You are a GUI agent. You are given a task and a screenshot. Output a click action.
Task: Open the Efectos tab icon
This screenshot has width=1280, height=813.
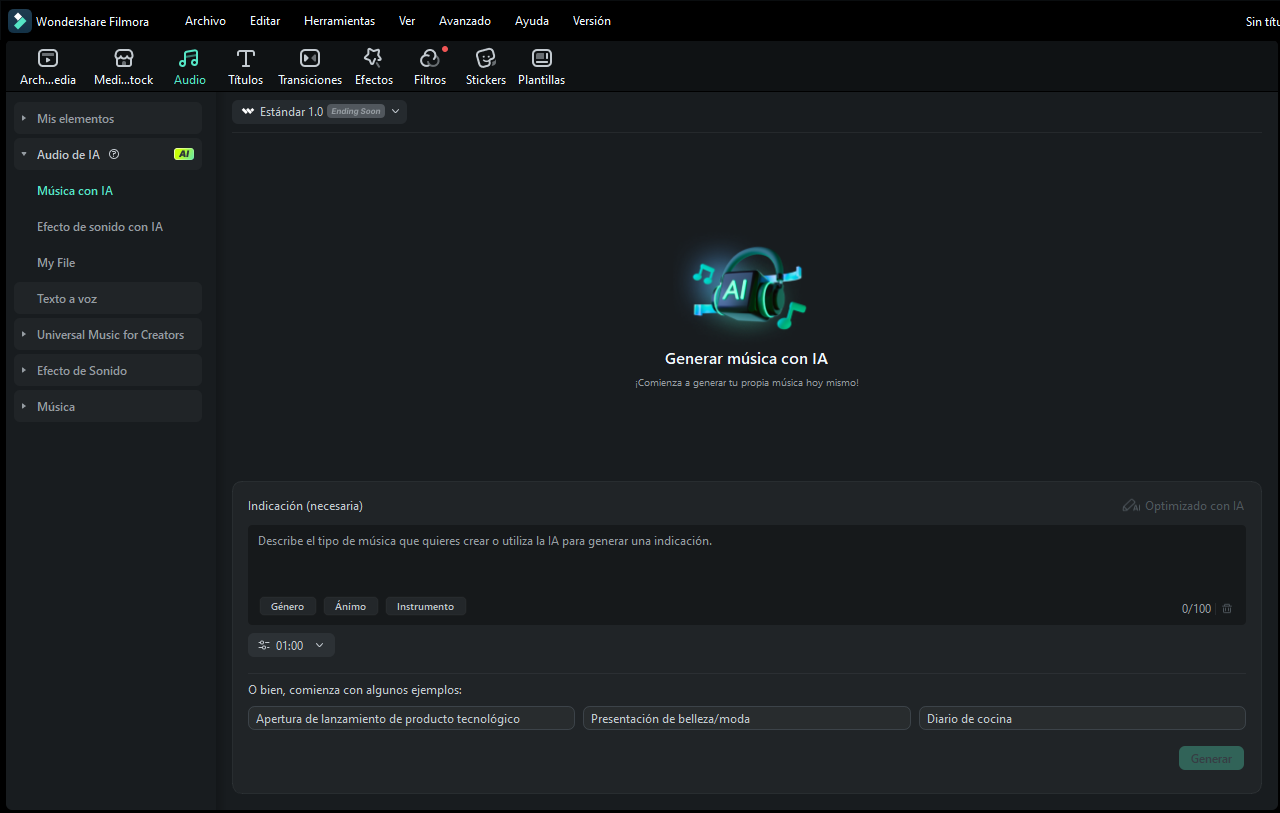[x=373, y=58]
